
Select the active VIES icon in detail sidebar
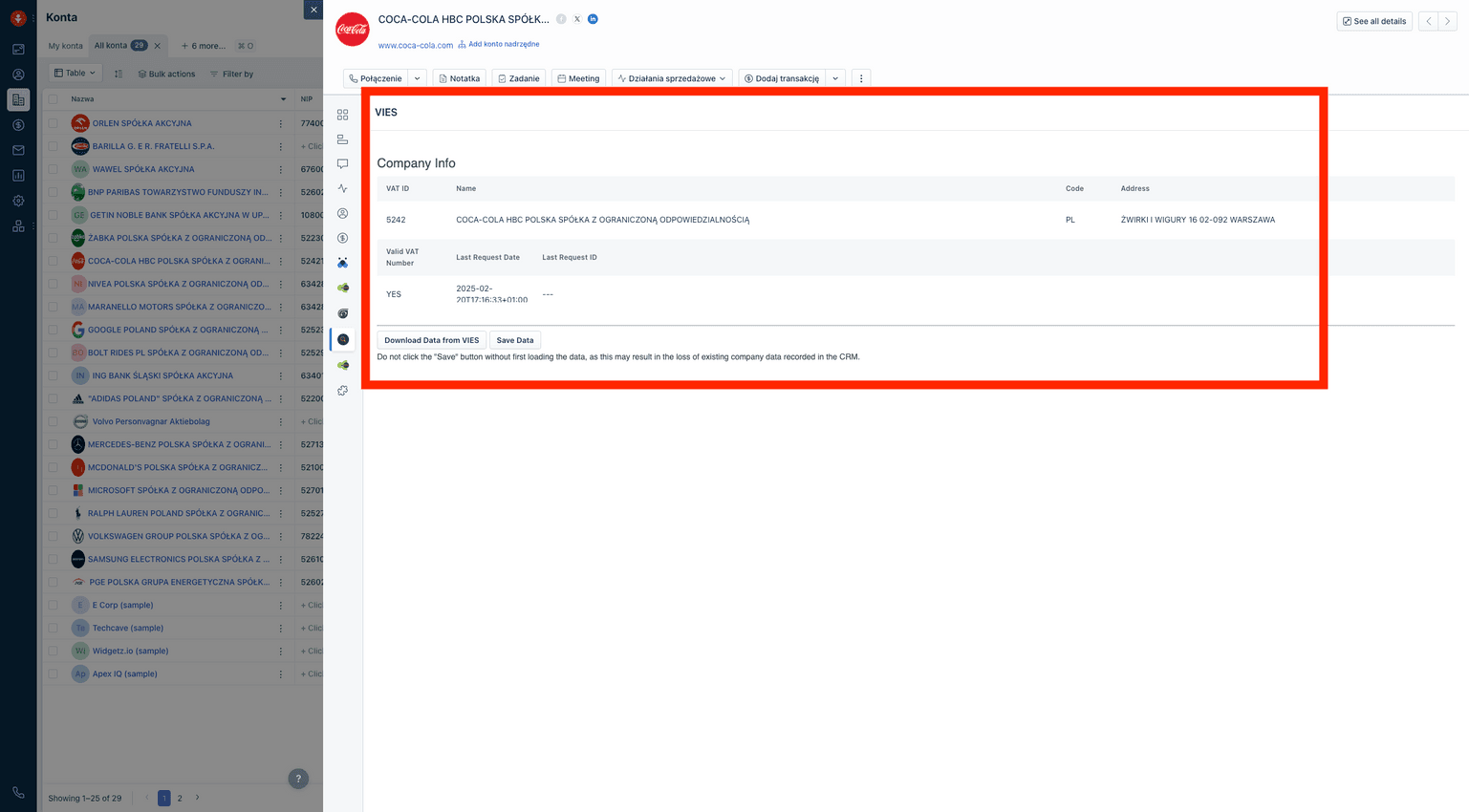pyautogui.click(x=342, y=339)
